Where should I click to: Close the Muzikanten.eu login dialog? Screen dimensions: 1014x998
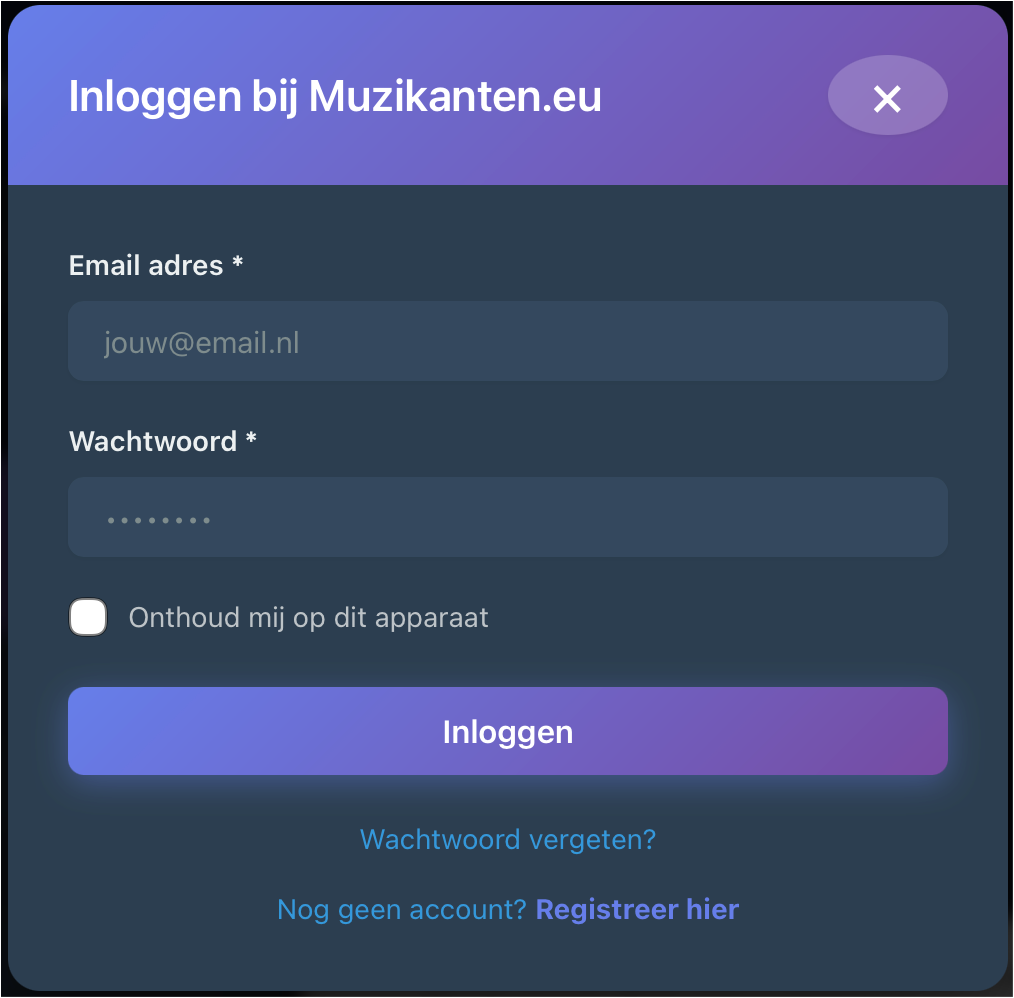pos(887,97)
